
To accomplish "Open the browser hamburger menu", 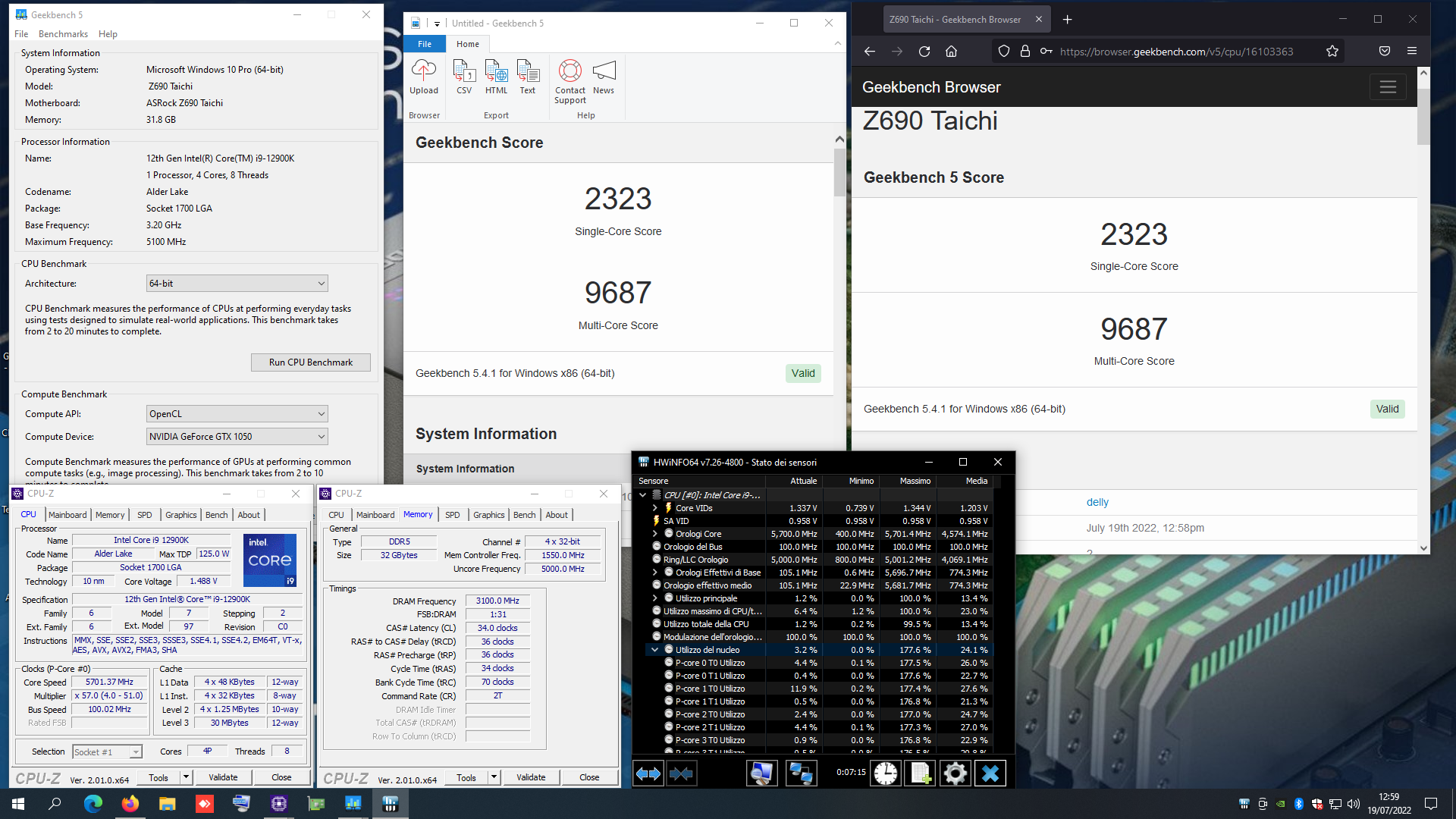I will [1412, 52].
